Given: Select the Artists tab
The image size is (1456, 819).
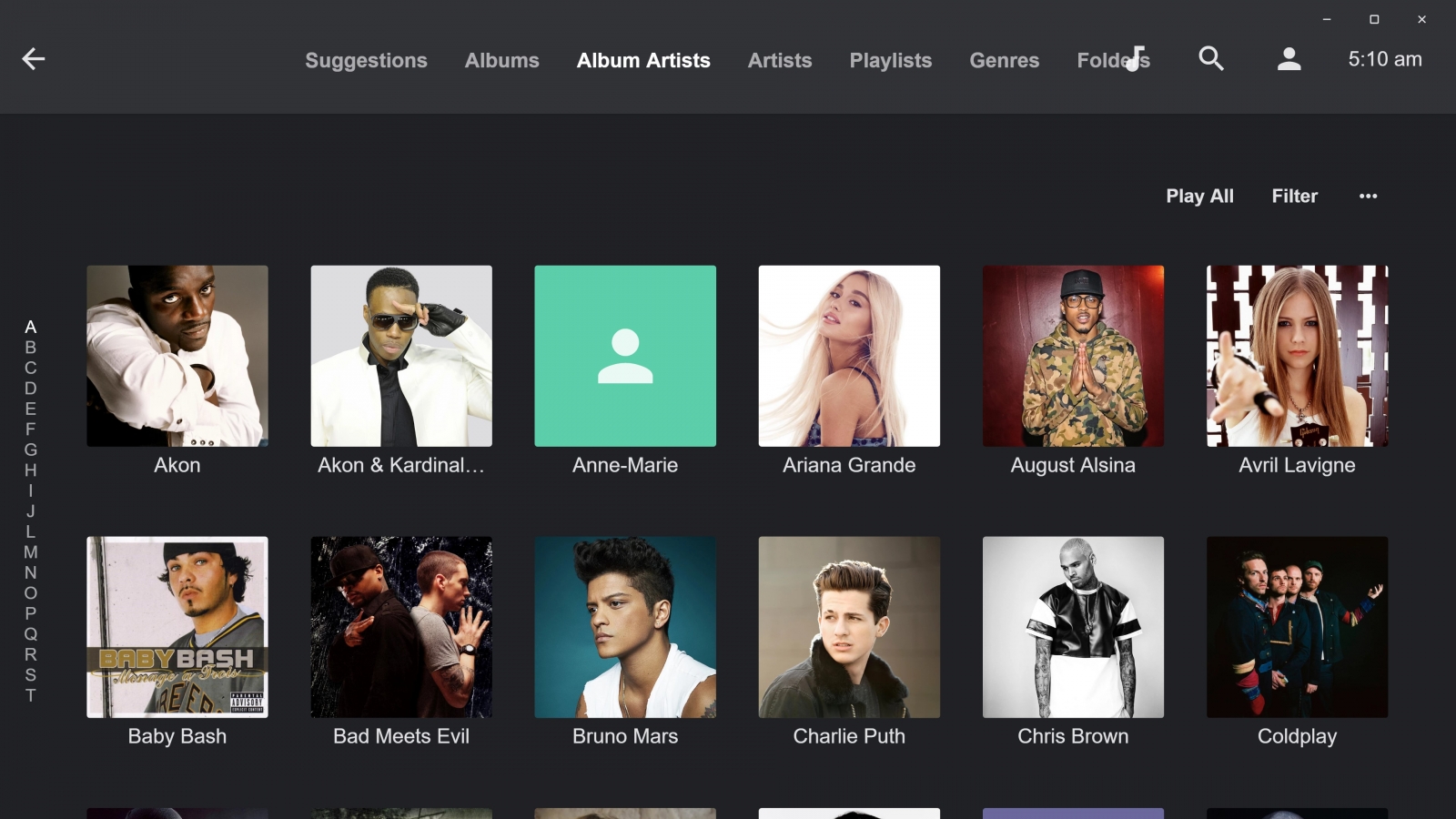Looking at the screenshot, I should [x=779, y=60].
